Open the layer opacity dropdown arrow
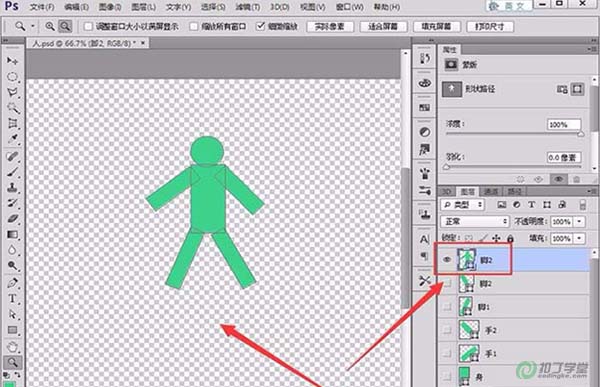The image size is (600, 387). [x=579, y=222]
